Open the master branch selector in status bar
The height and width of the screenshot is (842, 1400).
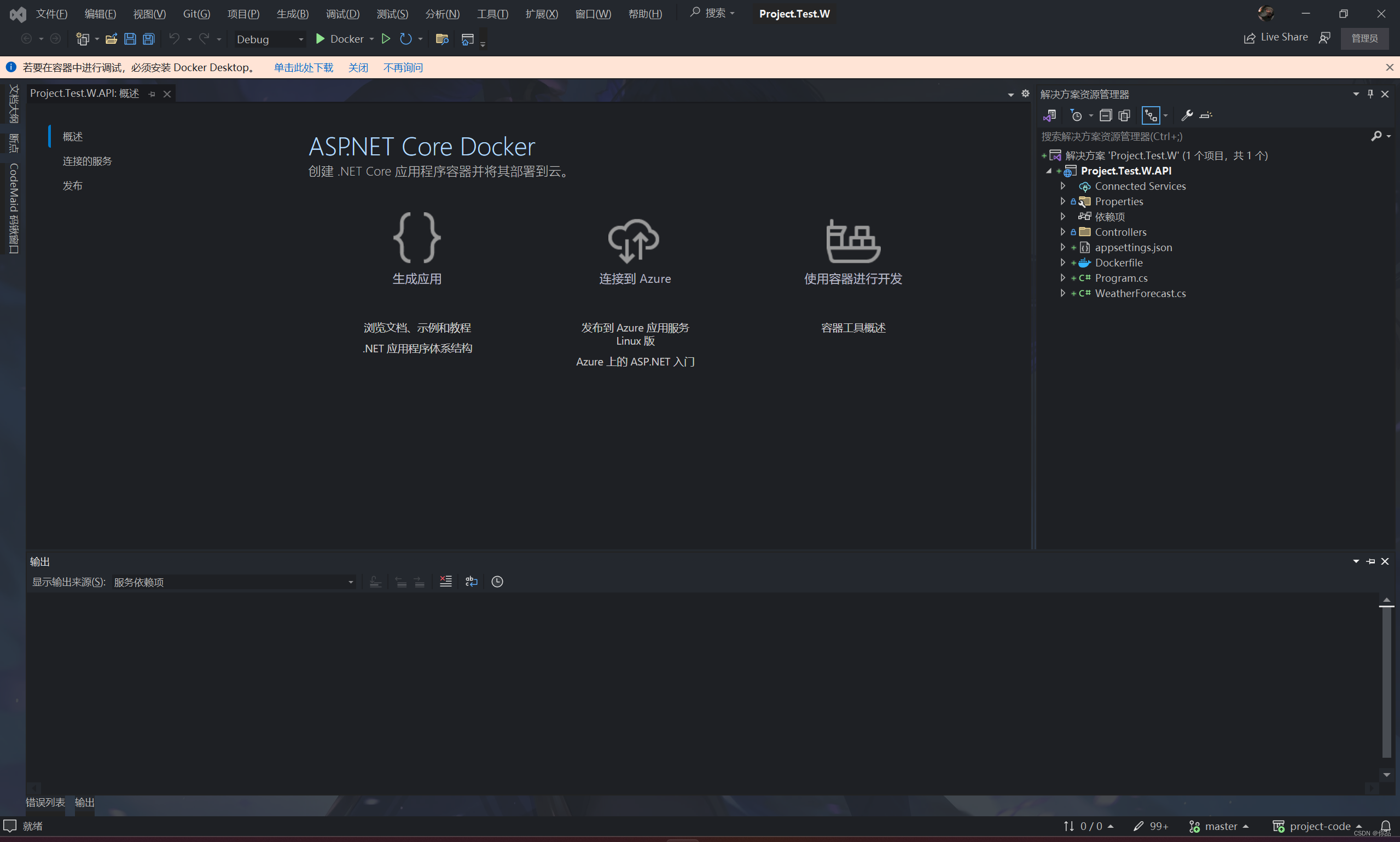(1218, 826)
